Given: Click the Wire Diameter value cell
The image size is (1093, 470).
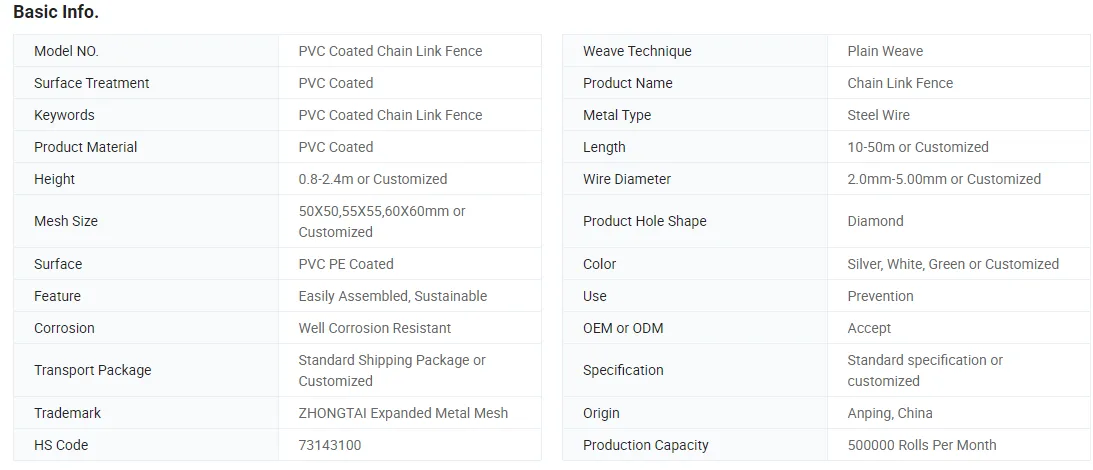Looking at the screenshot, I should point(959,179).
